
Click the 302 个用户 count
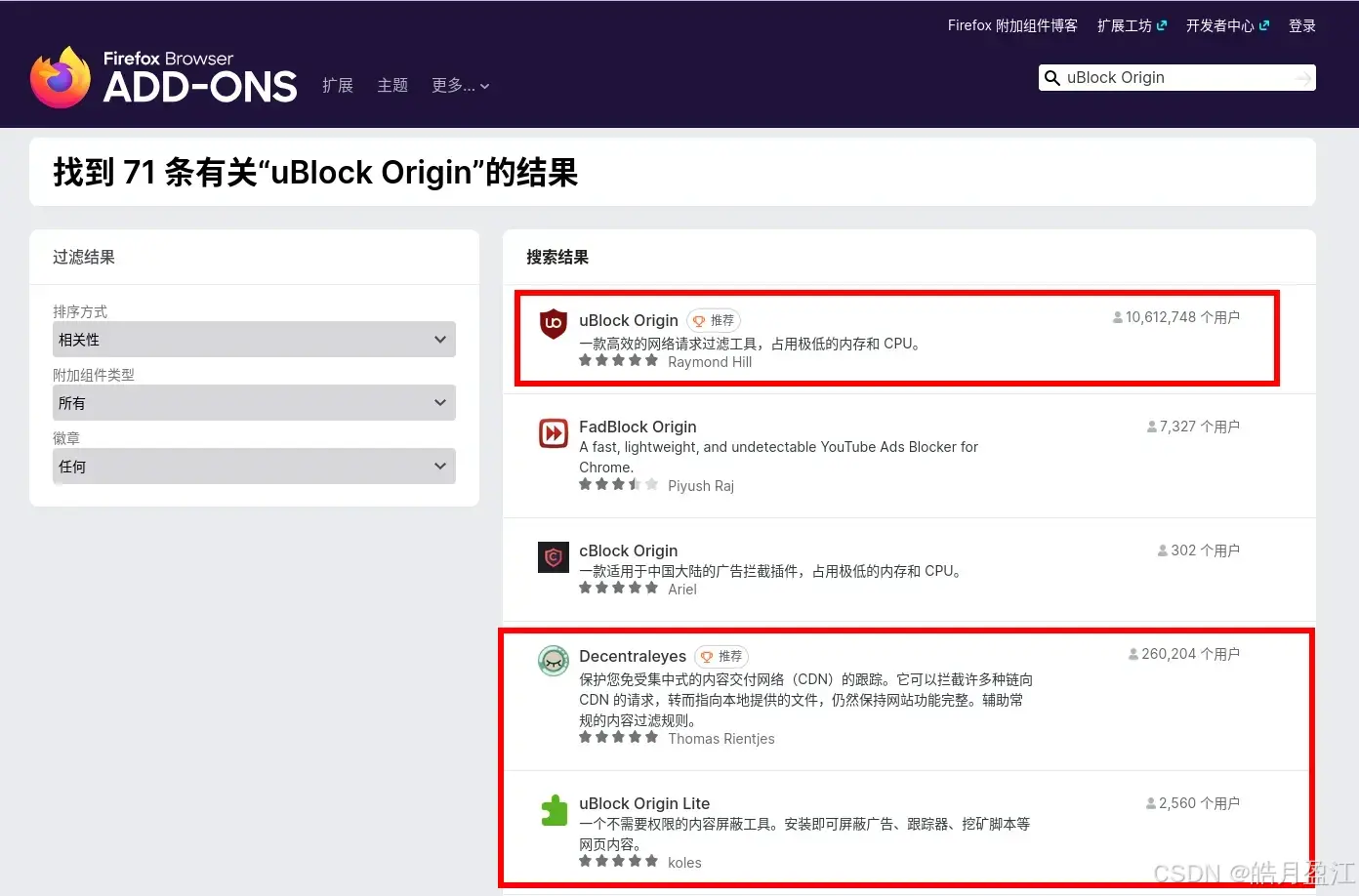click(x=1199, y=550)
